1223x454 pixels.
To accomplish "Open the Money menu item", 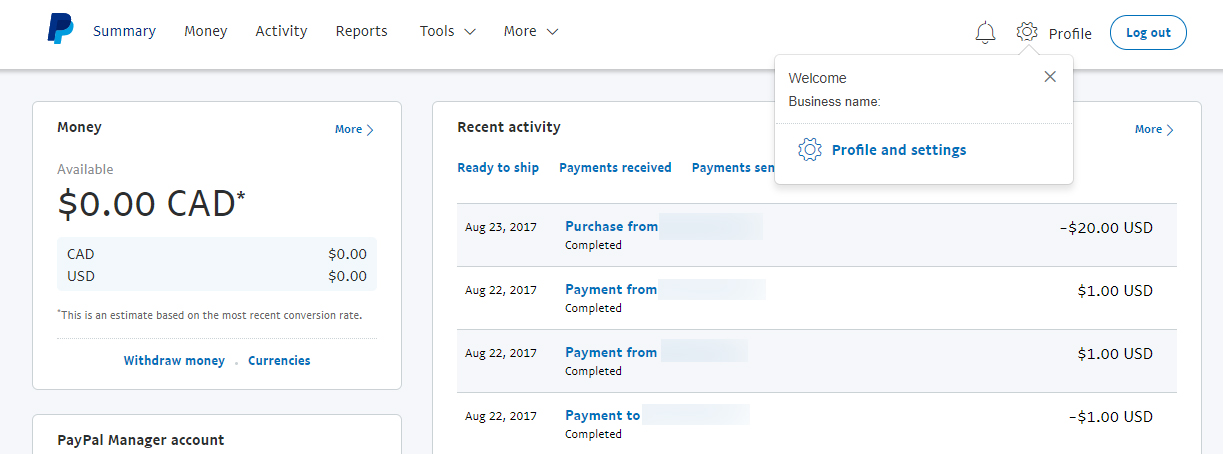I will pos(205,31).
